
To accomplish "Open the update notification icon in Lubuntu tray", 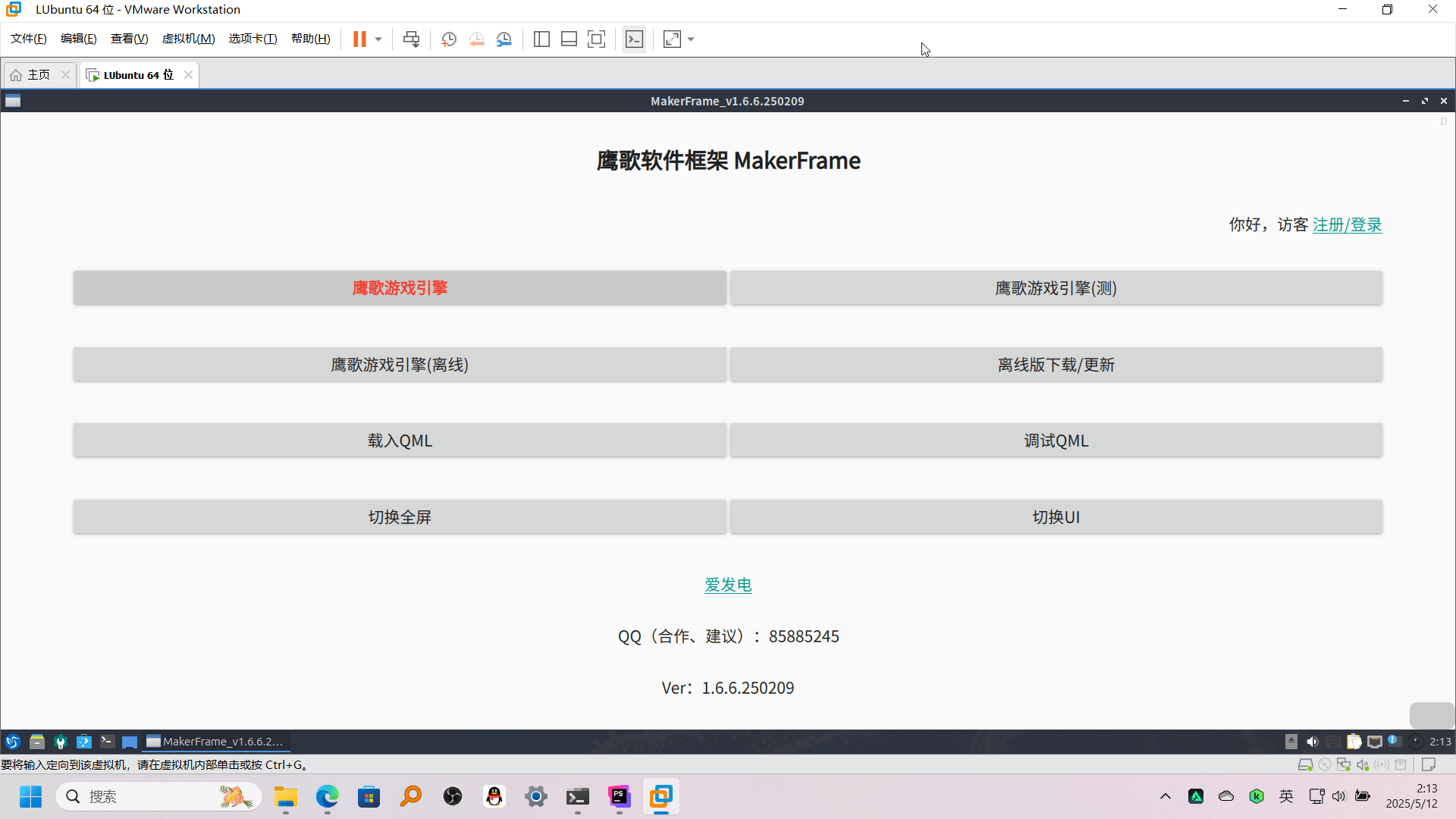I will (x=1395, y=741).
